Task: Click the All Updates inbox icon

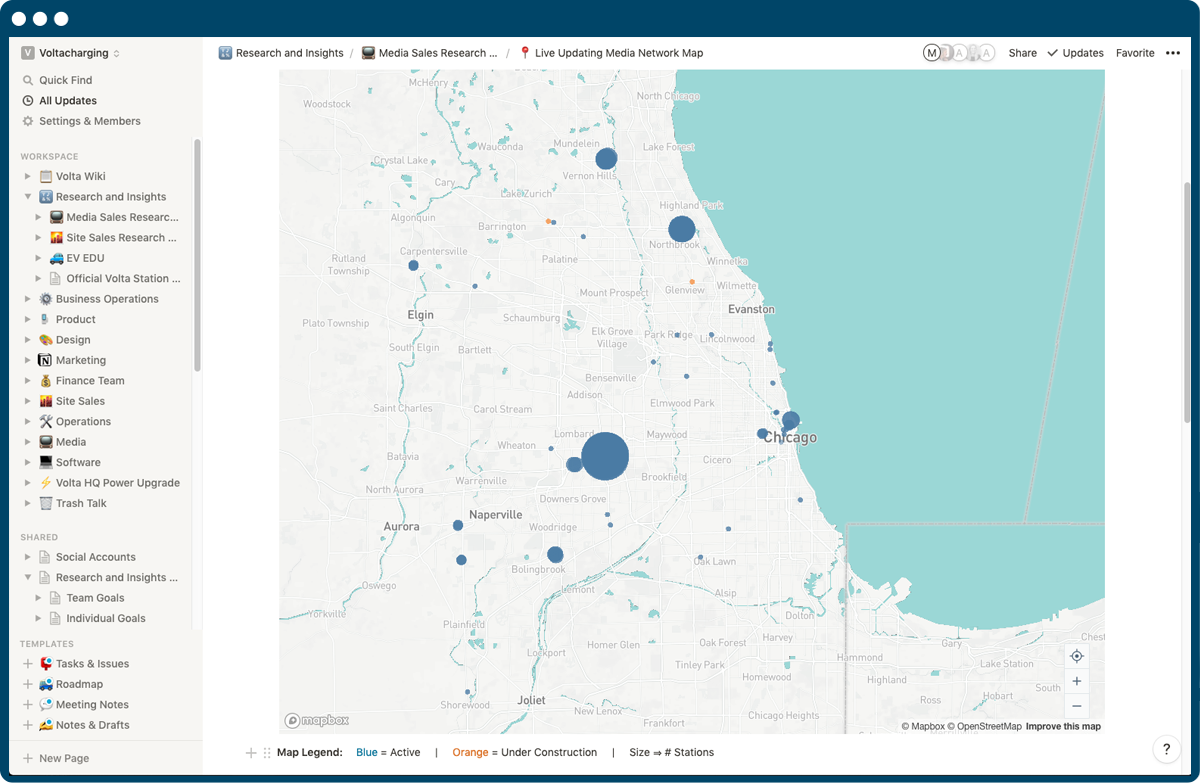Action: click(x=29, y=100)
